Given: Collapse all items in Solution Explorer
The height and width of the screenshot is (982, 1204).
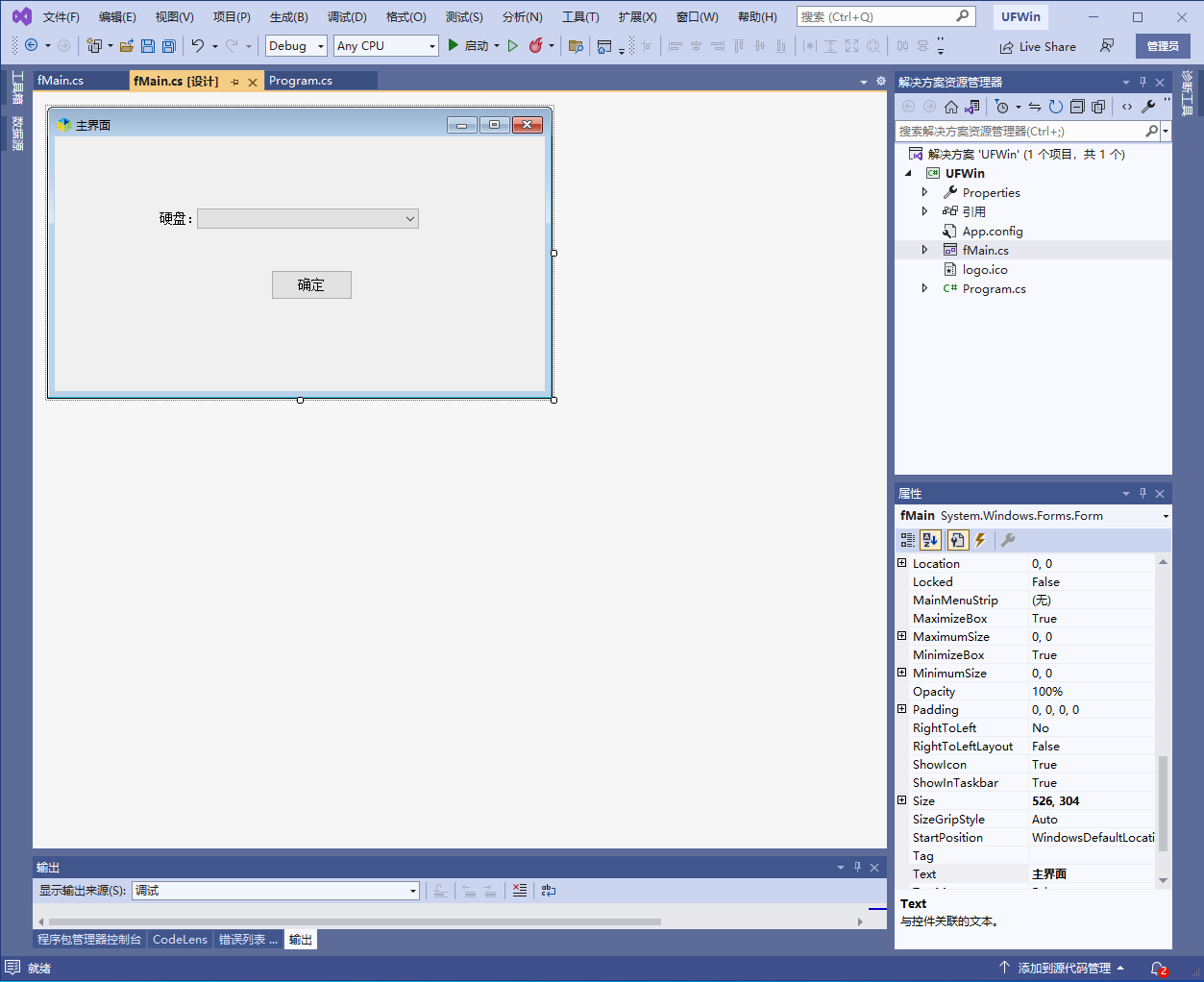Looking at the screenshot, I should pyautogui.click(x=1077, y=107).
